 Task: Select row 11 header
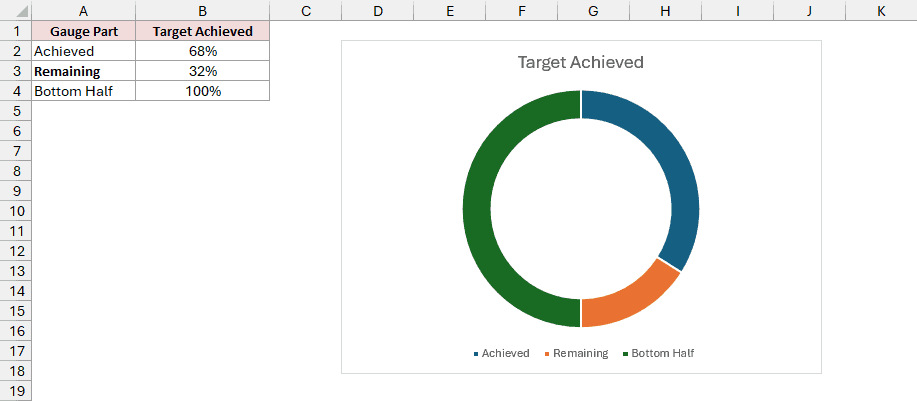[16, 231]
